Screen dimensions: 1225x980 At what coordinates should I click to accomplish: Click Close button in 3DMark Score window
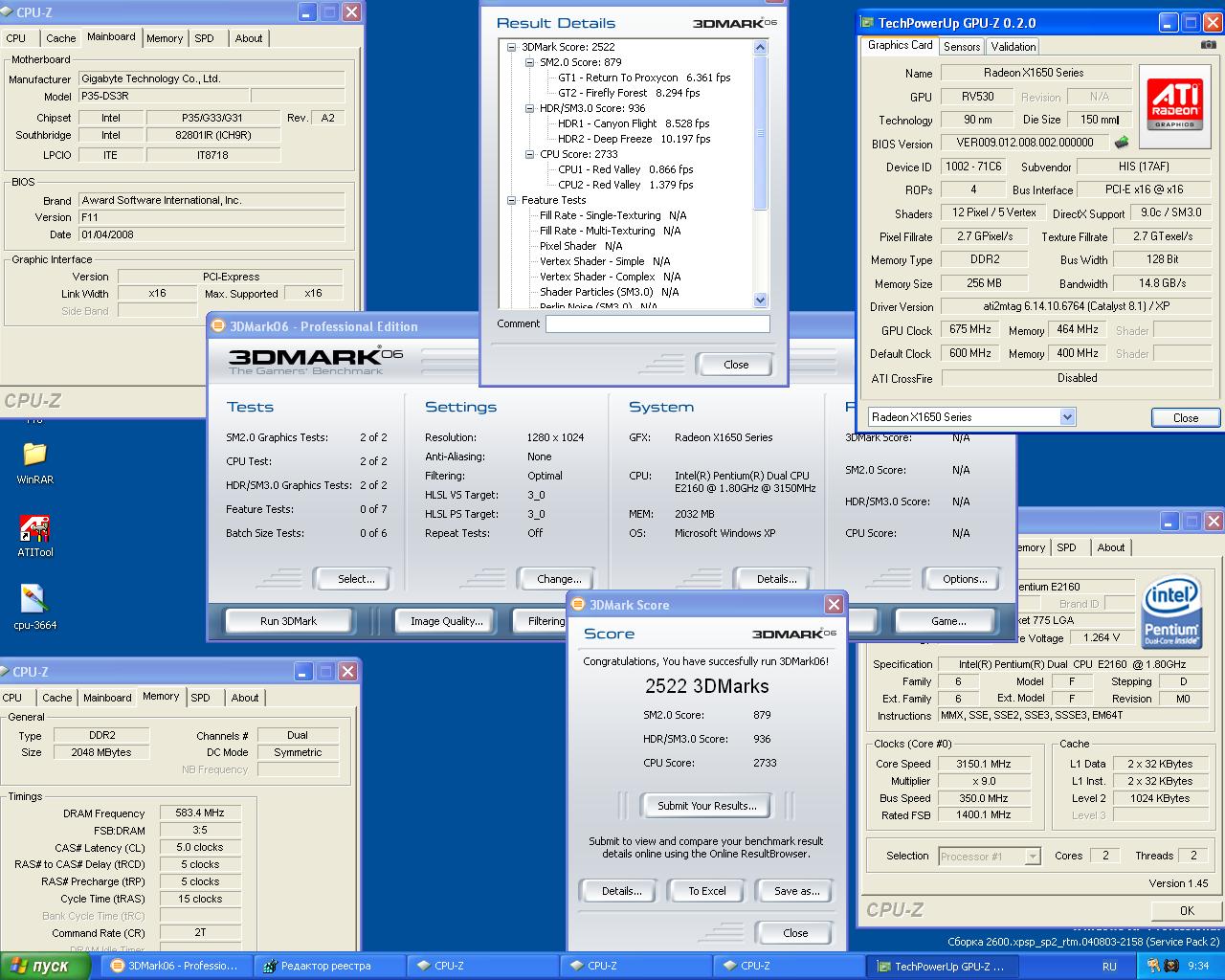[x=795, y=933]
